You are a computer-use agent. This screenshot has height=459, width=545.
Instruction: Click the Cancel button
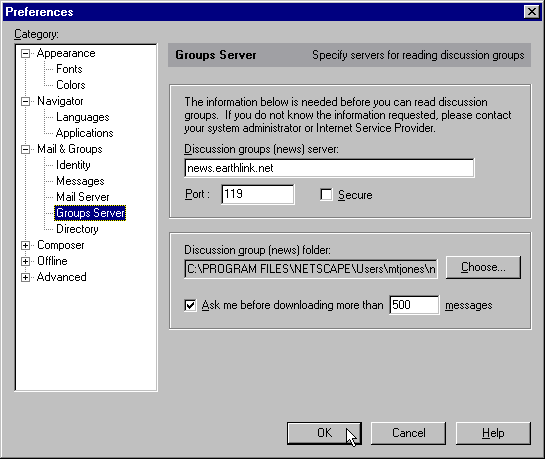(408, 433)
